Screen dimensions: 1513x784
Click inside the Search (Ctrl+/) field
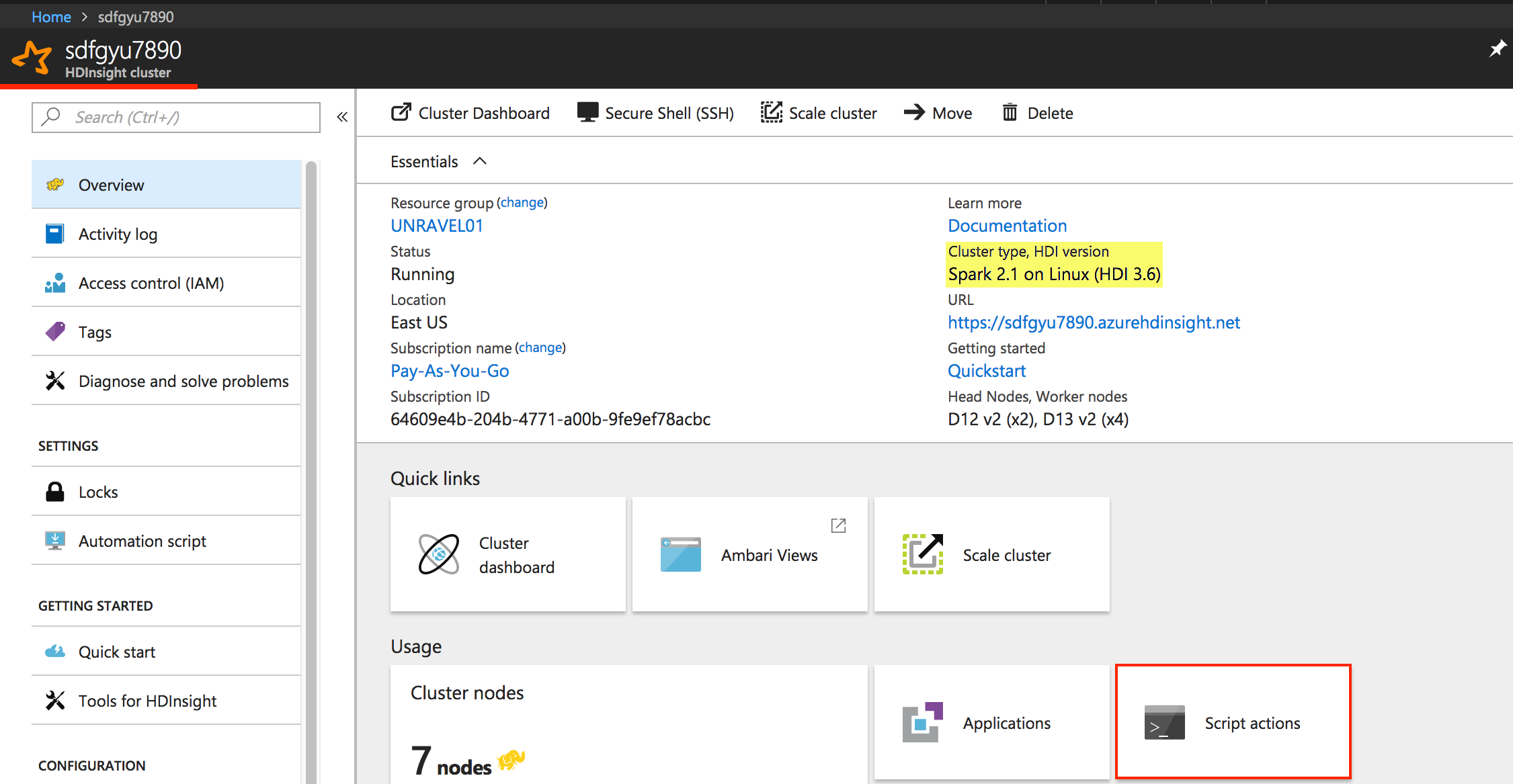coord(176,118)
